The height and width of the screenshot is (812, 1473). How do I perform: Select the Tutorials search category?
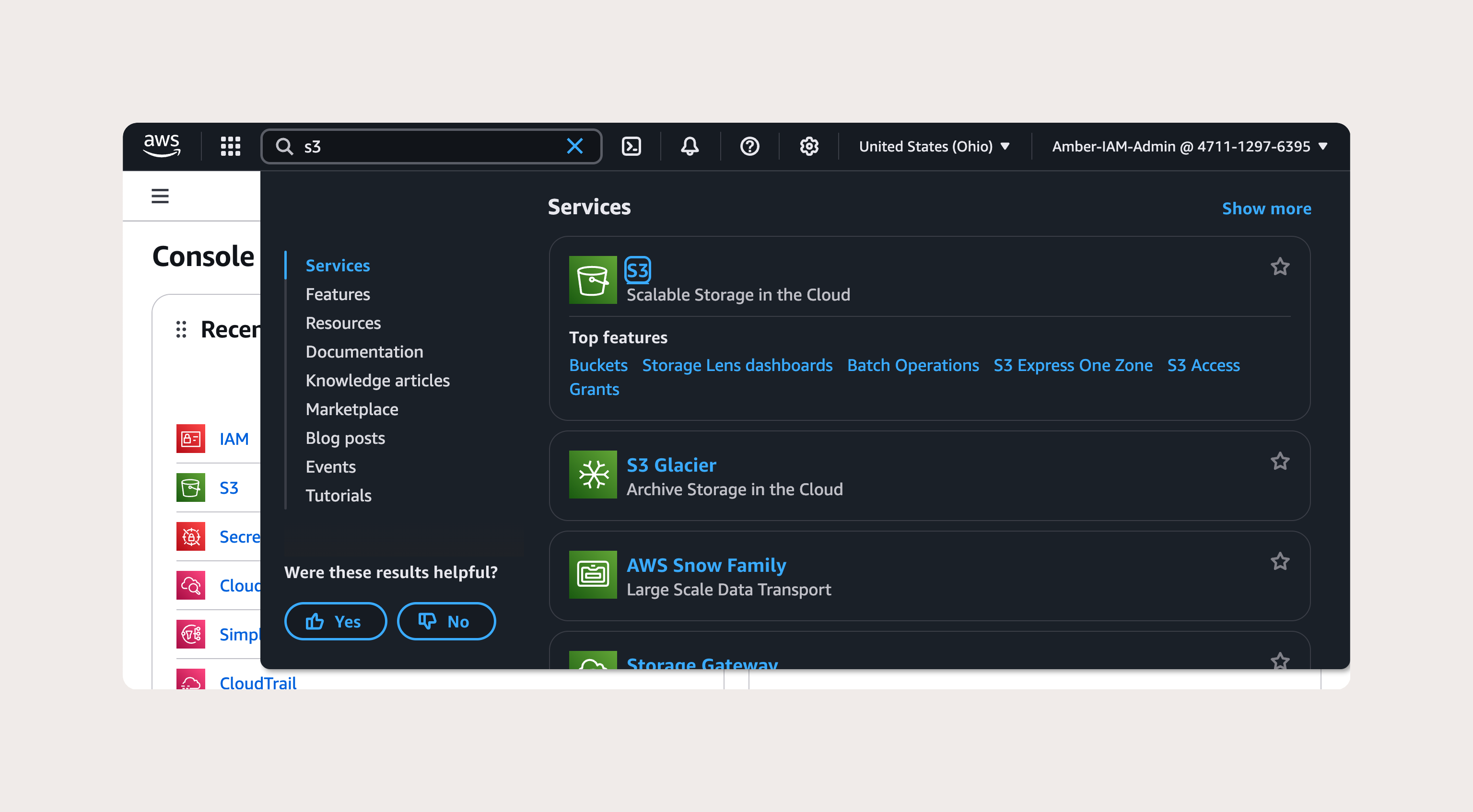tap(339, 495)
